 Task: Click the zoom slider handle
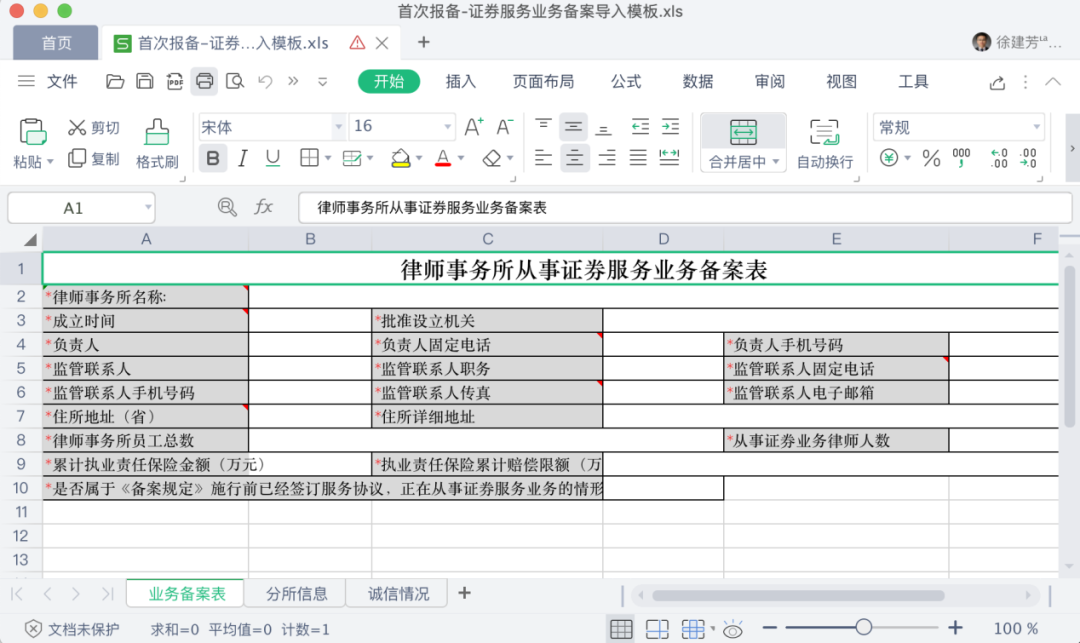(864, 627)
